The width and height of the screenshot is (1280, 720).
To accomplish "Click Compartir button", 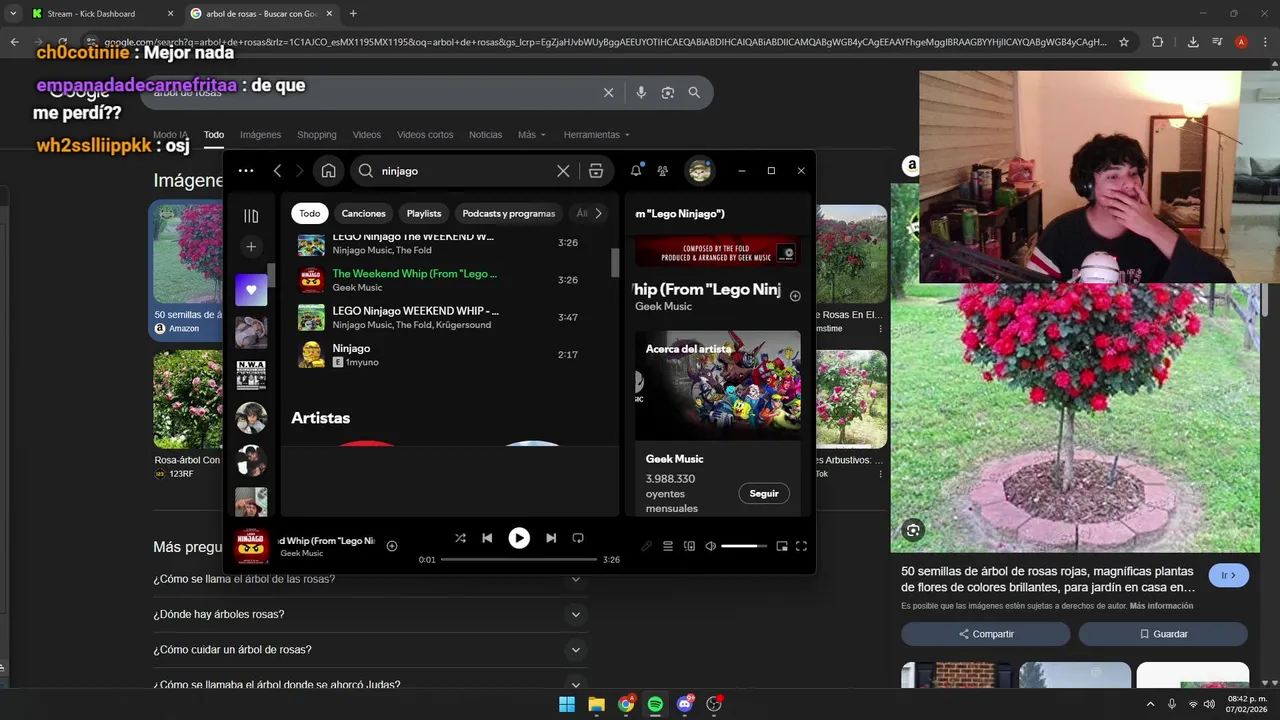I will [986, 634].
